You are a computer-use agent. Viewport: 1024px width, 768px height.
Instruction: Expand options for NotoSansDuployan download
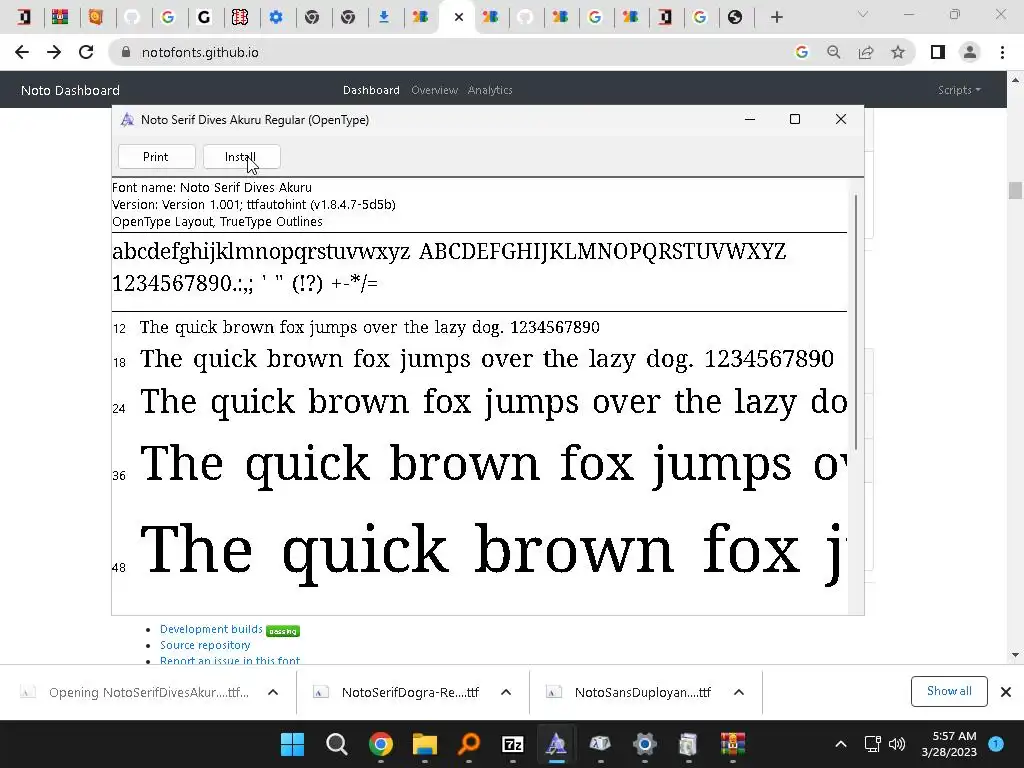739,692
